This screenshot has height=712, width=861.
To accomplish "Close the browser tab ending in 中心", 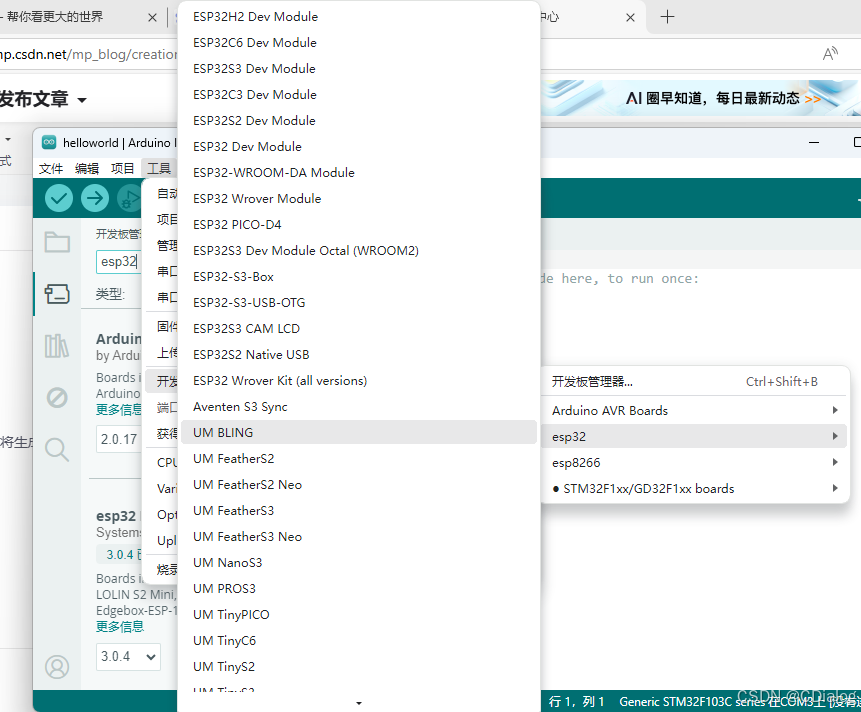I will click(x=630, y=18).
